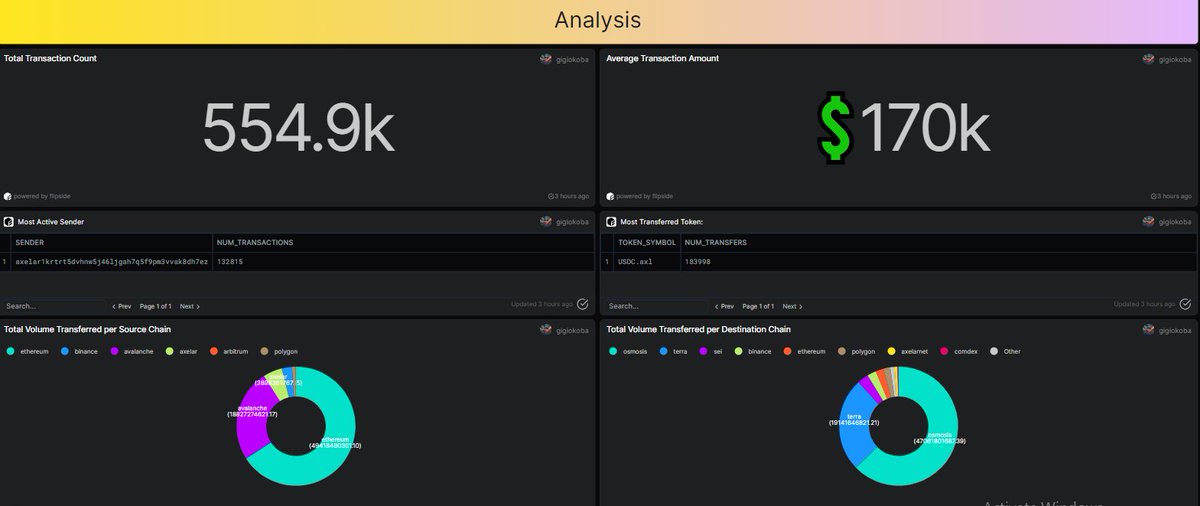Click the 554.9k total transaction value
The image size is (1200, 506).
click(x=297, y=128)
